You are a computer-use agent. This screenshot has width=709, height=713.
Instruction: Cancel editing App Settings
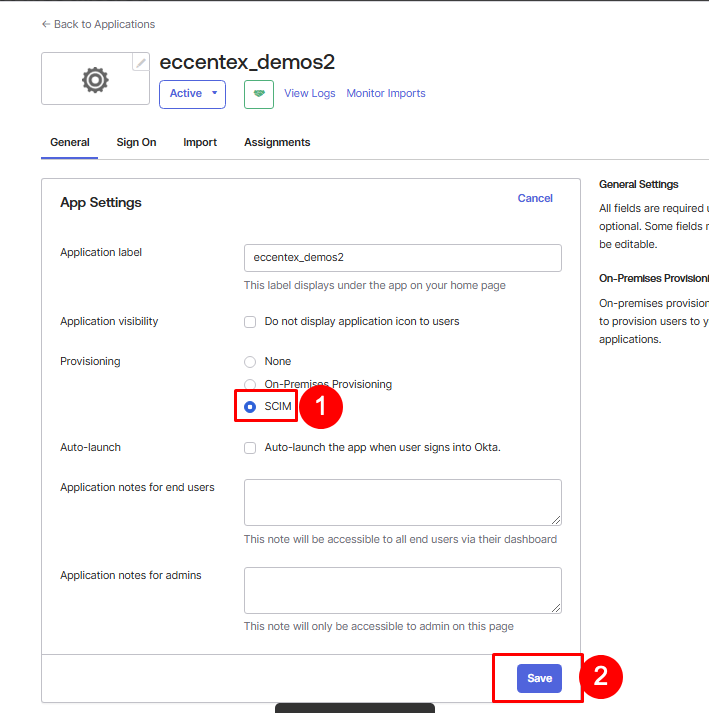535,198
